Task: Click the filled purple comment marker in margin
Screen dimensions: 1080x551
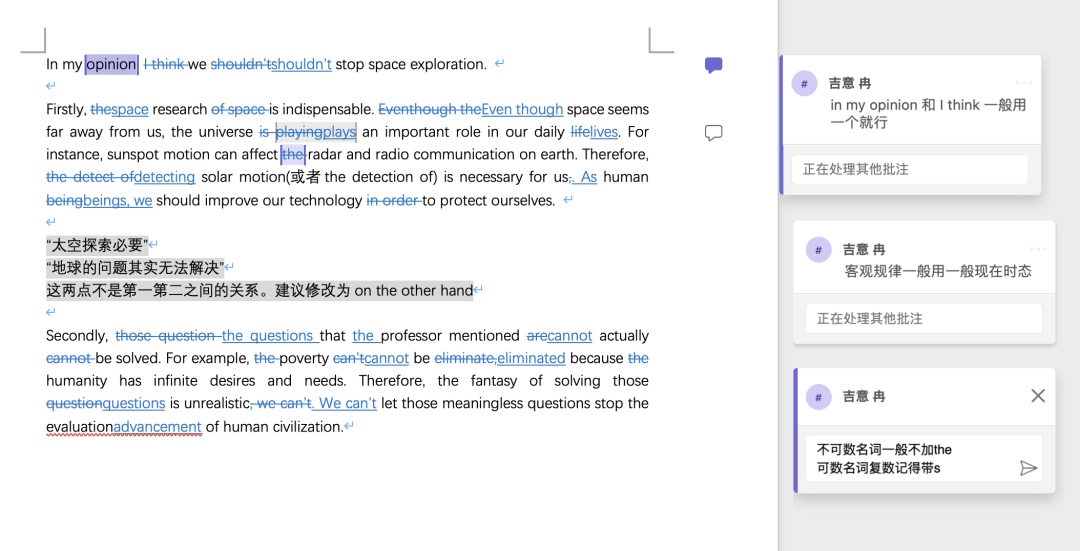Action: (713, 66)
